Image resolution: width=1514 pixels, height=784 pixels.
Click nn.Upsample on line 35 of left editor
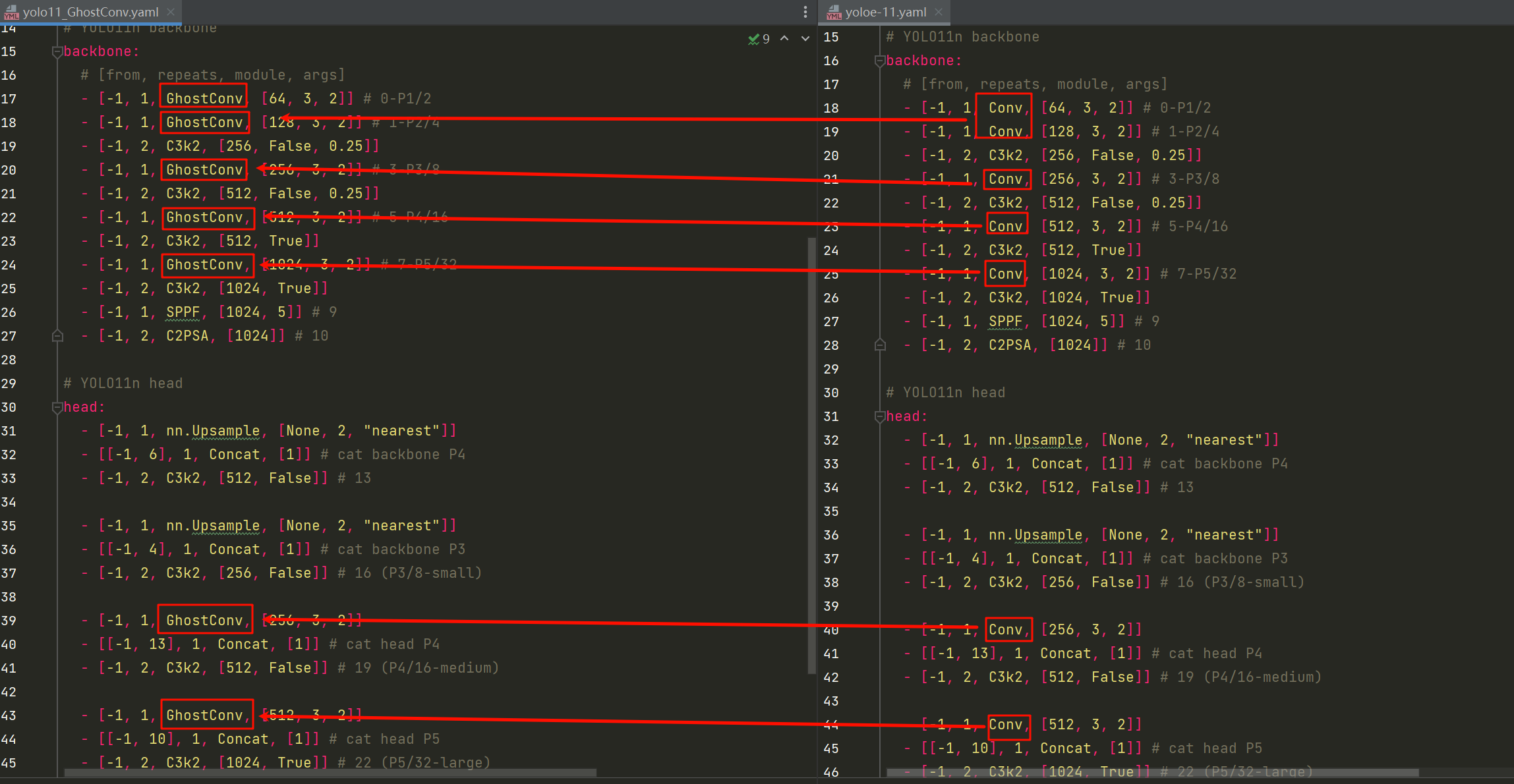coord(213,526)
